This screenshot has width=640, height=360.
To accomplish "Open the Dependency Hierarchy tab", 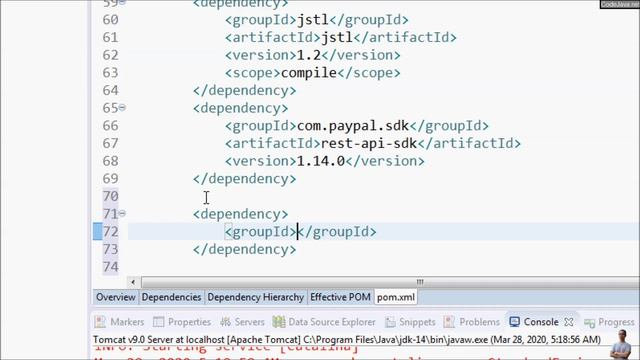I will [256, 297].
